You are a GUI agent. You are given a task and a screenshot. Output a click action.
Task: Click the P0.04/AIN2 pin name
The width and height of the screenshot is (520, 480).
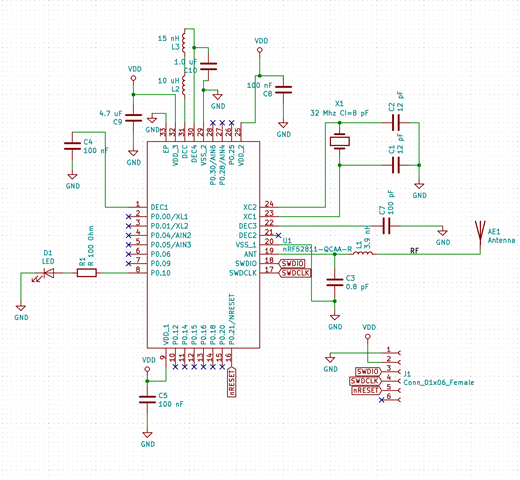pyautogui.click(x=171, y=235)
